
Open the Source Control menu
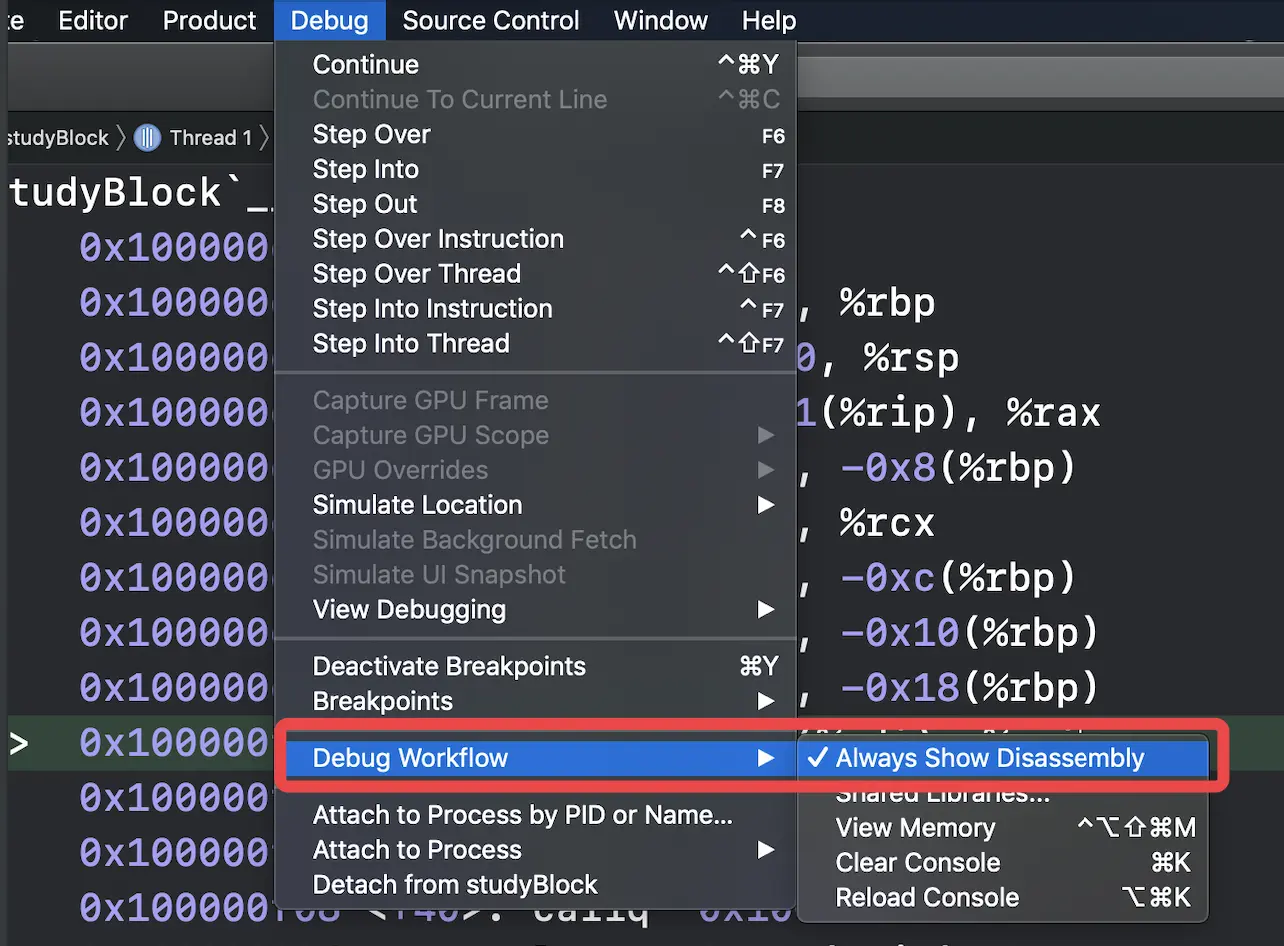click(490, 20)
